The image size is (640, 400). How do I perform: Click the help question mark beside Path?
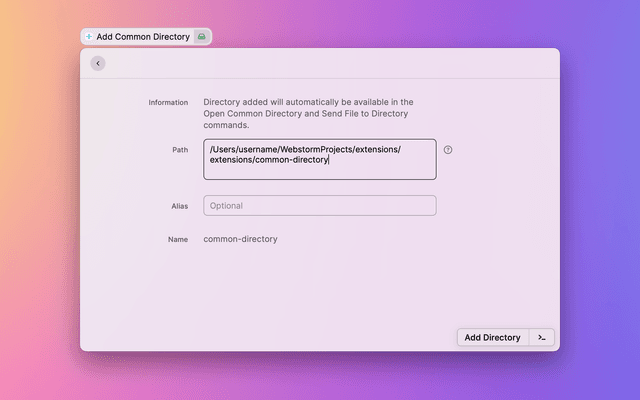pyautogui.click(x=448, y=150)
